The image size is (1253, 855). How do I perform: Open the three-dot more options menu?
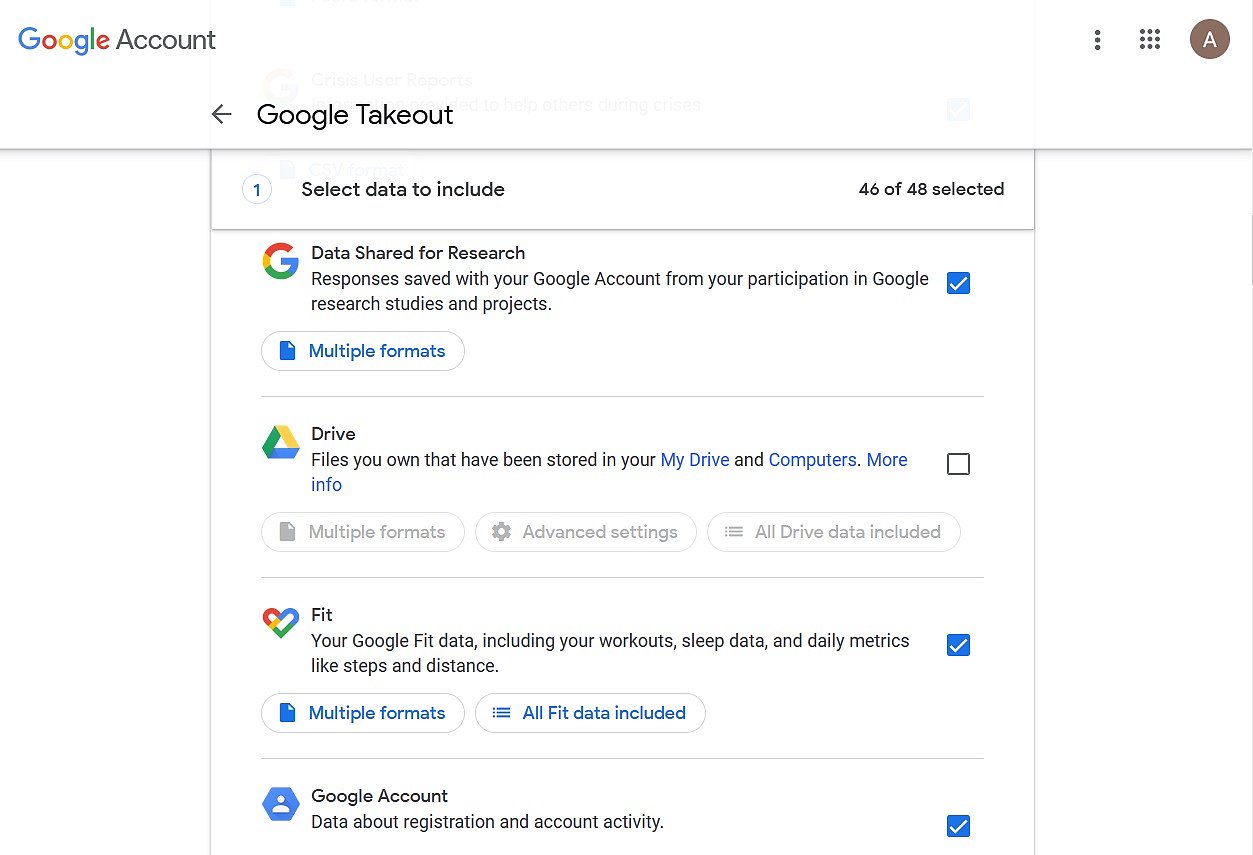(x=1097, y=40)
